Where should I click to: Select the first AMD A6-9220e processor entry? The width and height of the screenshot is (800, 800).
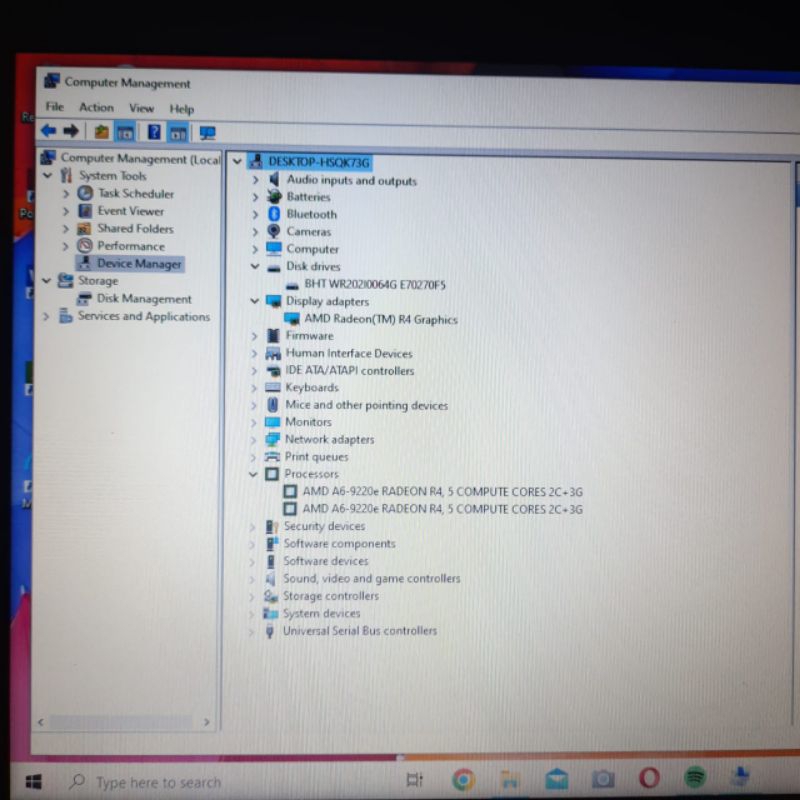tap(442, 492)
